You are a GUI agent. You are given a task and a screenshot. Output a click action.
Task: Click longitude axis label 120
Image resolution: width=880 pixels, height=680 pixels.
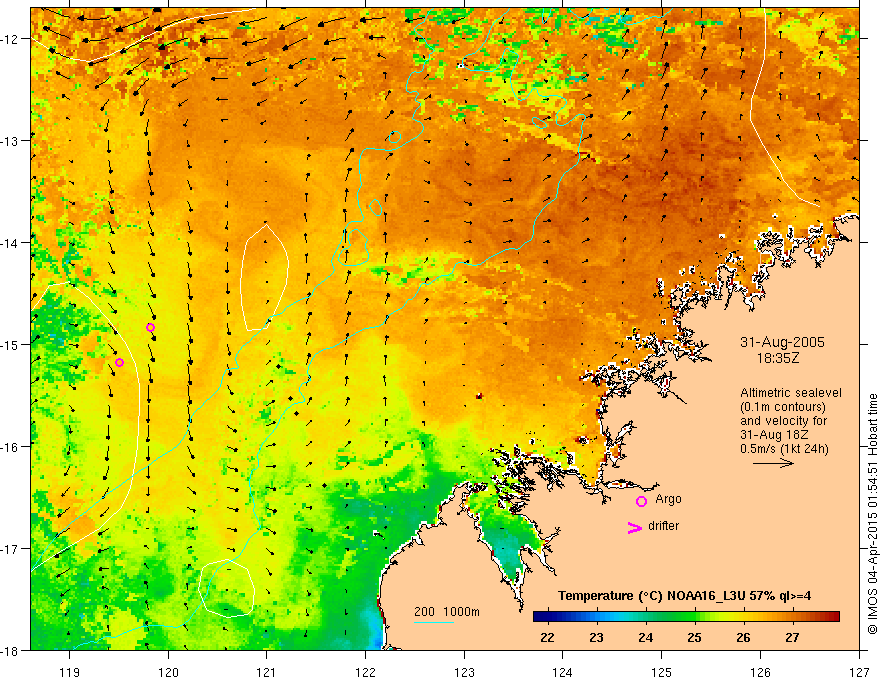(x=168, y=672)
